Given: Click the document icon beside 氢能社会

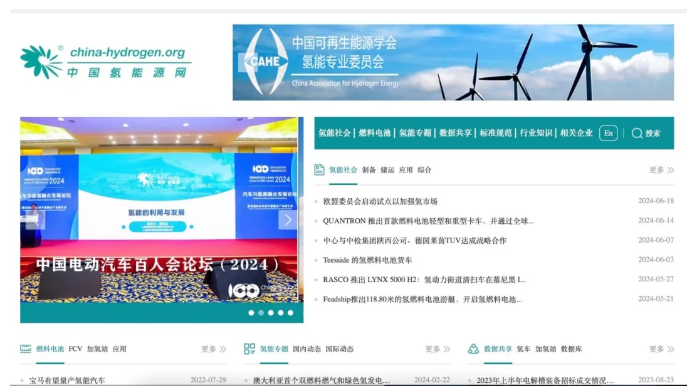Looking at the screenshot, I should pyautogui.click(x=319, y=170).
